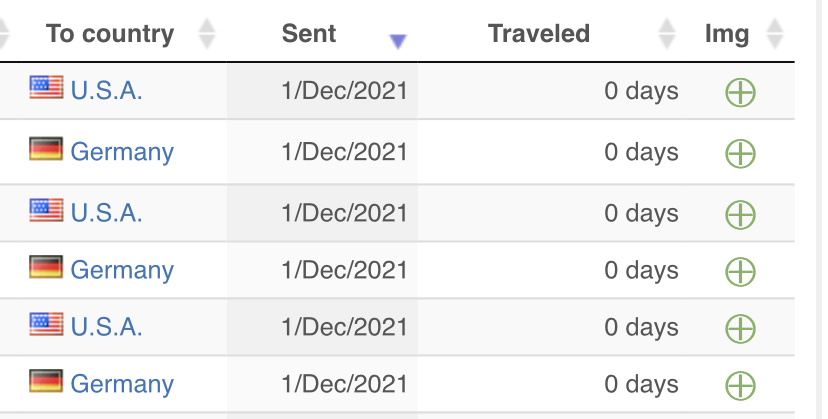The height and width of the screenshot is (419, 828).
Task: Open the U.S.A. link in fifth row
Action: coord(106,327)
